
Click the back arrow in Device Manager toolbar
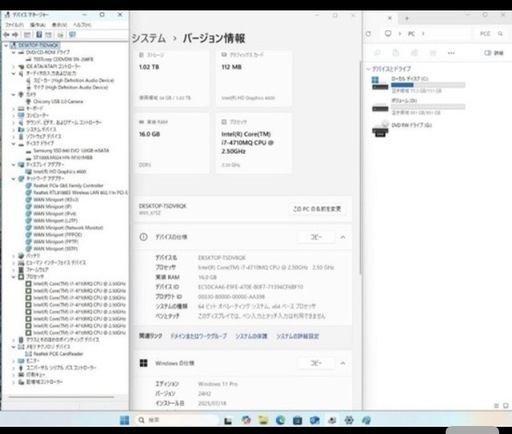point(6,35)
